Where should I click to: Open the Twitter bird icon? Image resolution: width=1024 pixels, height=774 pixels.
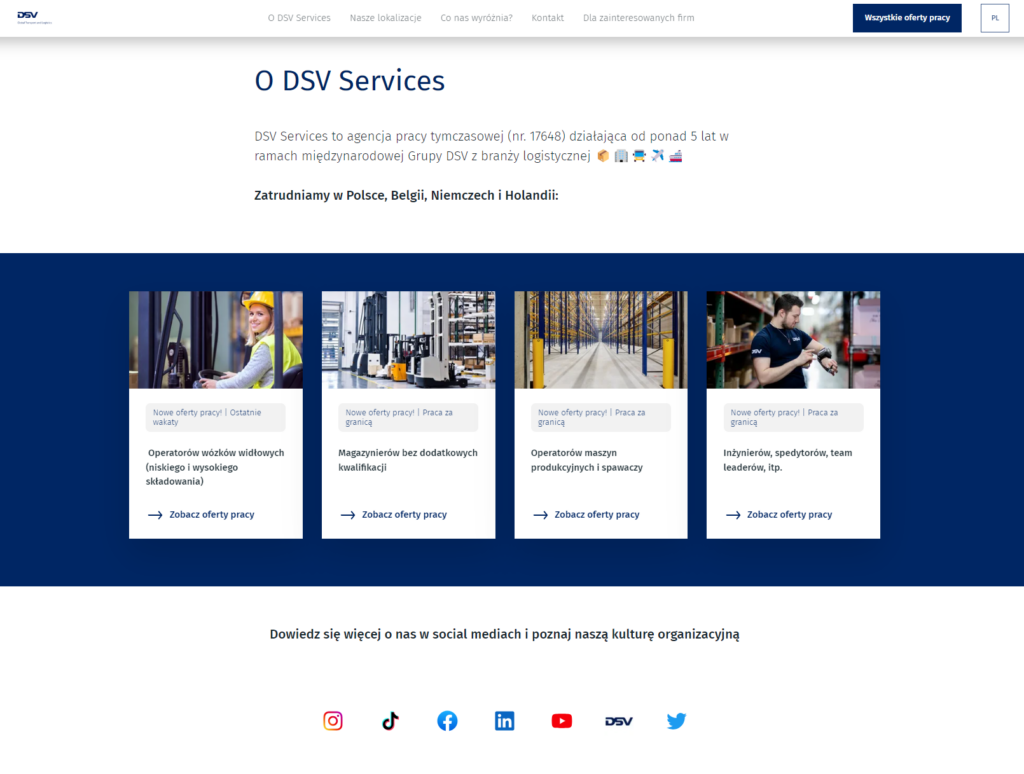pos(676,721)
